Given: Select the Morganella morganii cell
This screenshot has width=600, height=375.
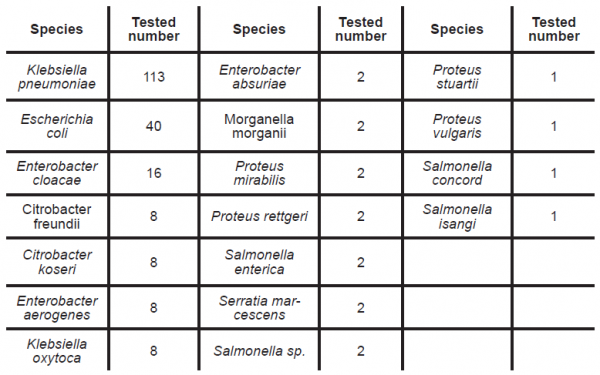Looking at the screenshot, I should pos(259,126).
